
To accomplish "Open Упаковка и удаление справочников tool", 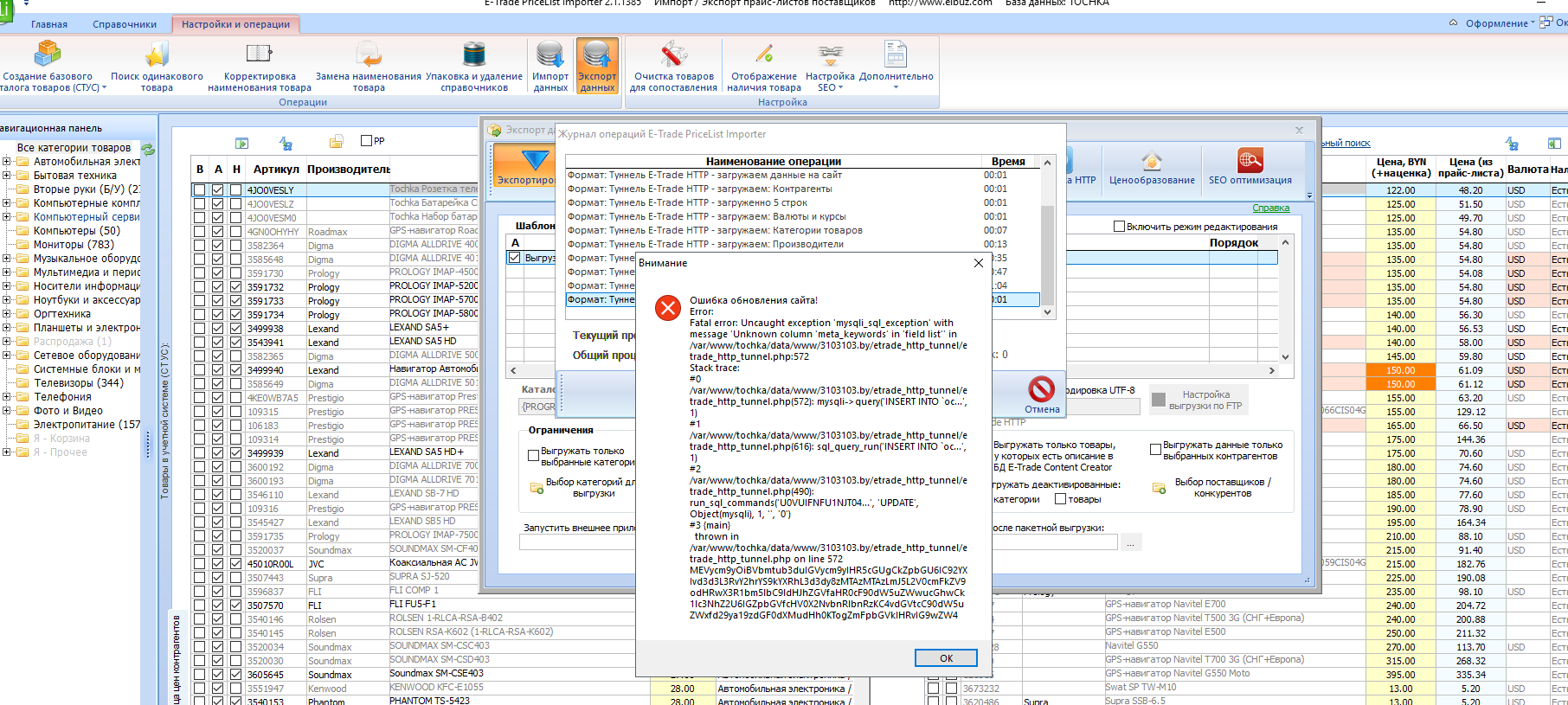I will click(x=474, y=67).
